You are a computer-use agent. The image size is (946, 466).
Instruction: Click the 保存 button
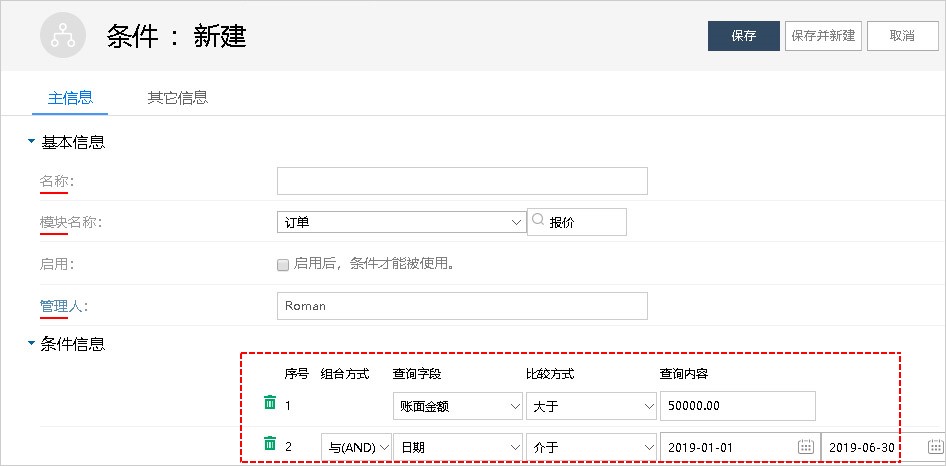coord(743,35)
